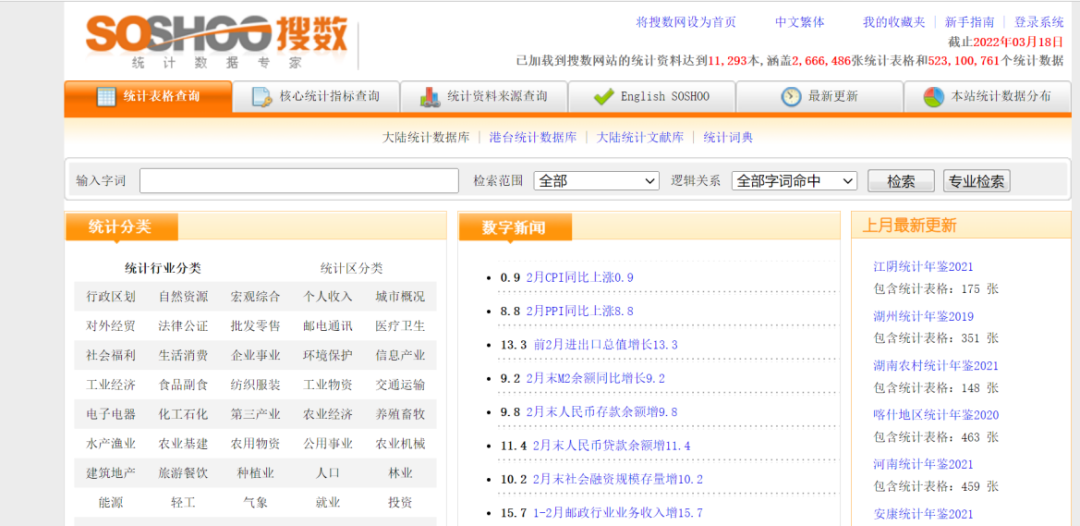Open the 最新更新 tab
The height and width of the screenshot is (526, 1080).
[820, 96]
